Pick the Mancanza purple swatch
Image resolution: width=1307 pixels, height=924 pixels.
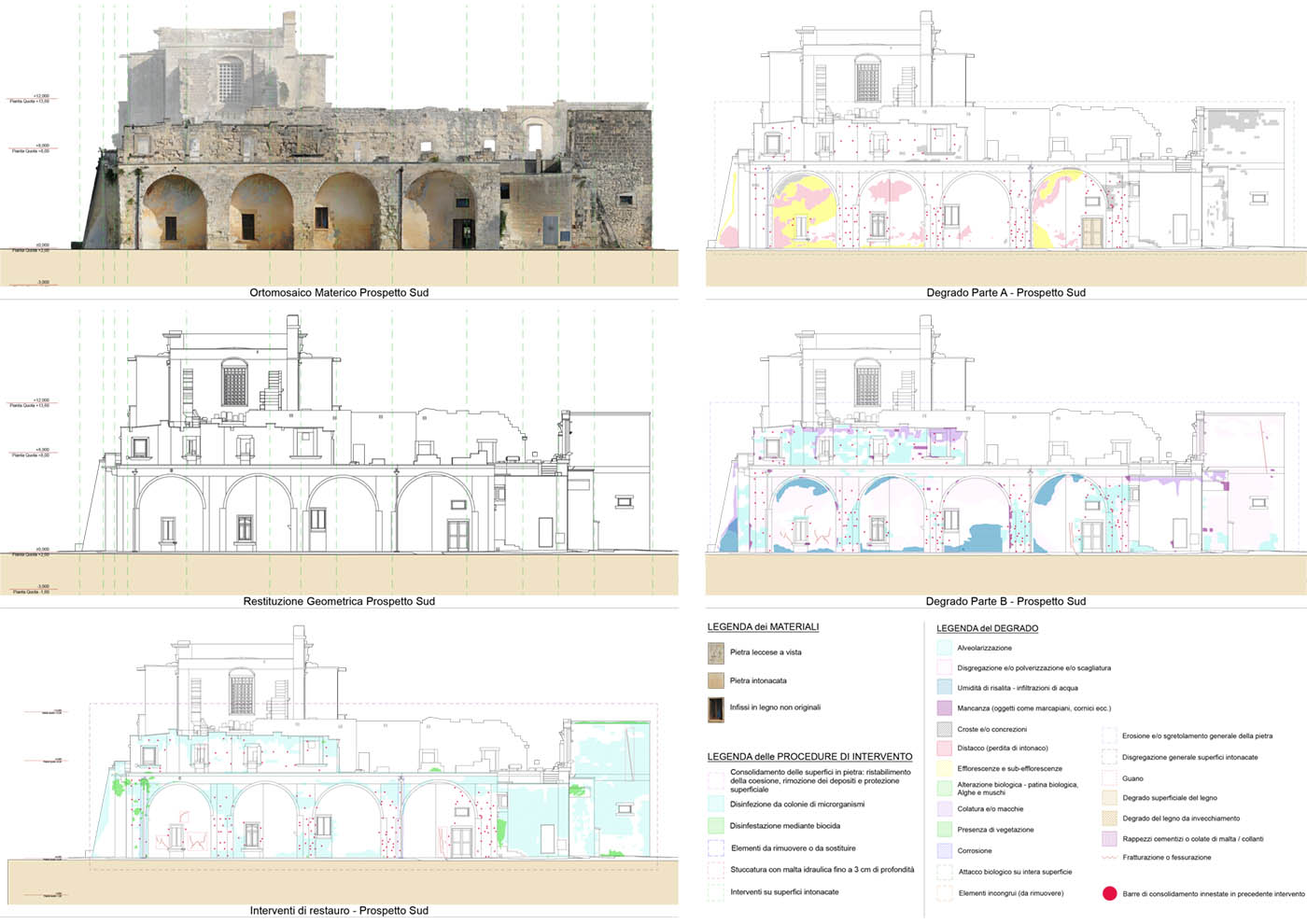pos(944,708)
